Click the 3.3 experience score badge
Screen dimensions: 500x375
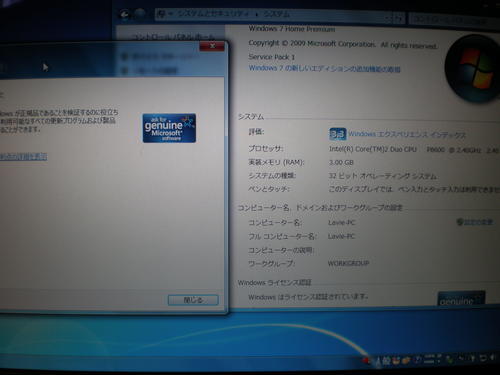tap(338, 134)
